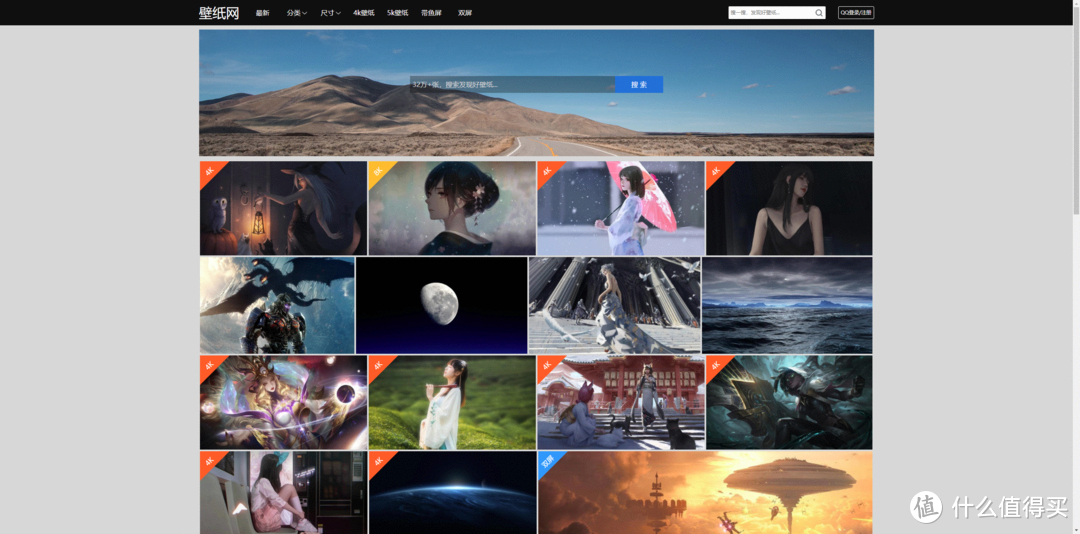This screenshot has height=534, width=1080.
Task: Open the teal dark warrior wallpaper
Action: 789,402
